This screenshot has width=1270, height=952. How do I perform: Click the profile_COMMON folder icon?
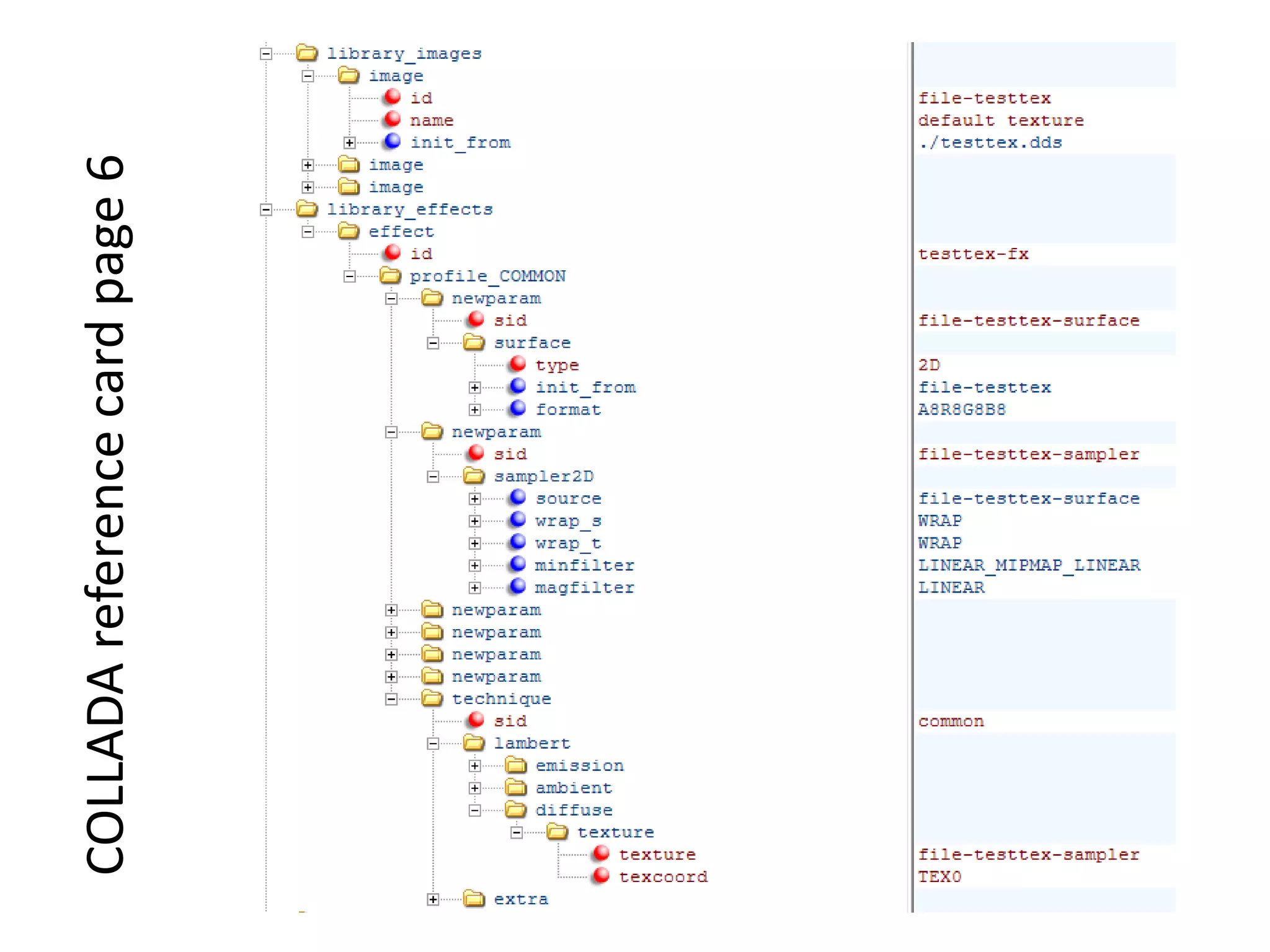[390, 275]
